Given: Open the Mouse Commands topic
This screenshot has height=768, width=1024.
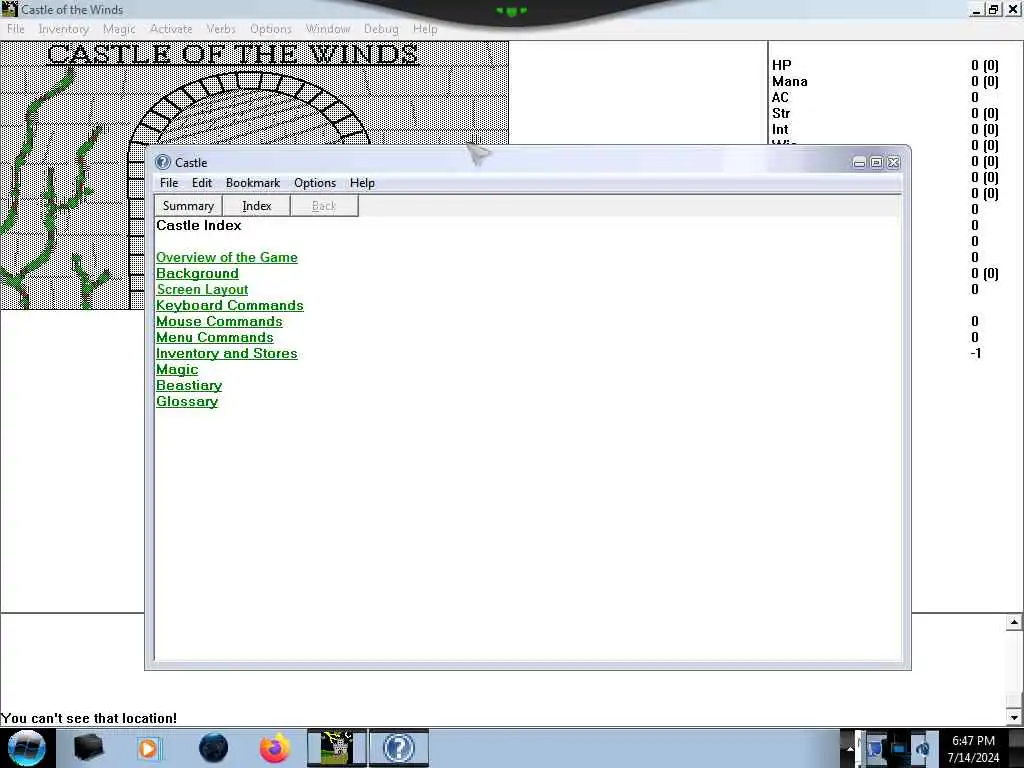Looking at the screenshot, I should click(219, 321).
